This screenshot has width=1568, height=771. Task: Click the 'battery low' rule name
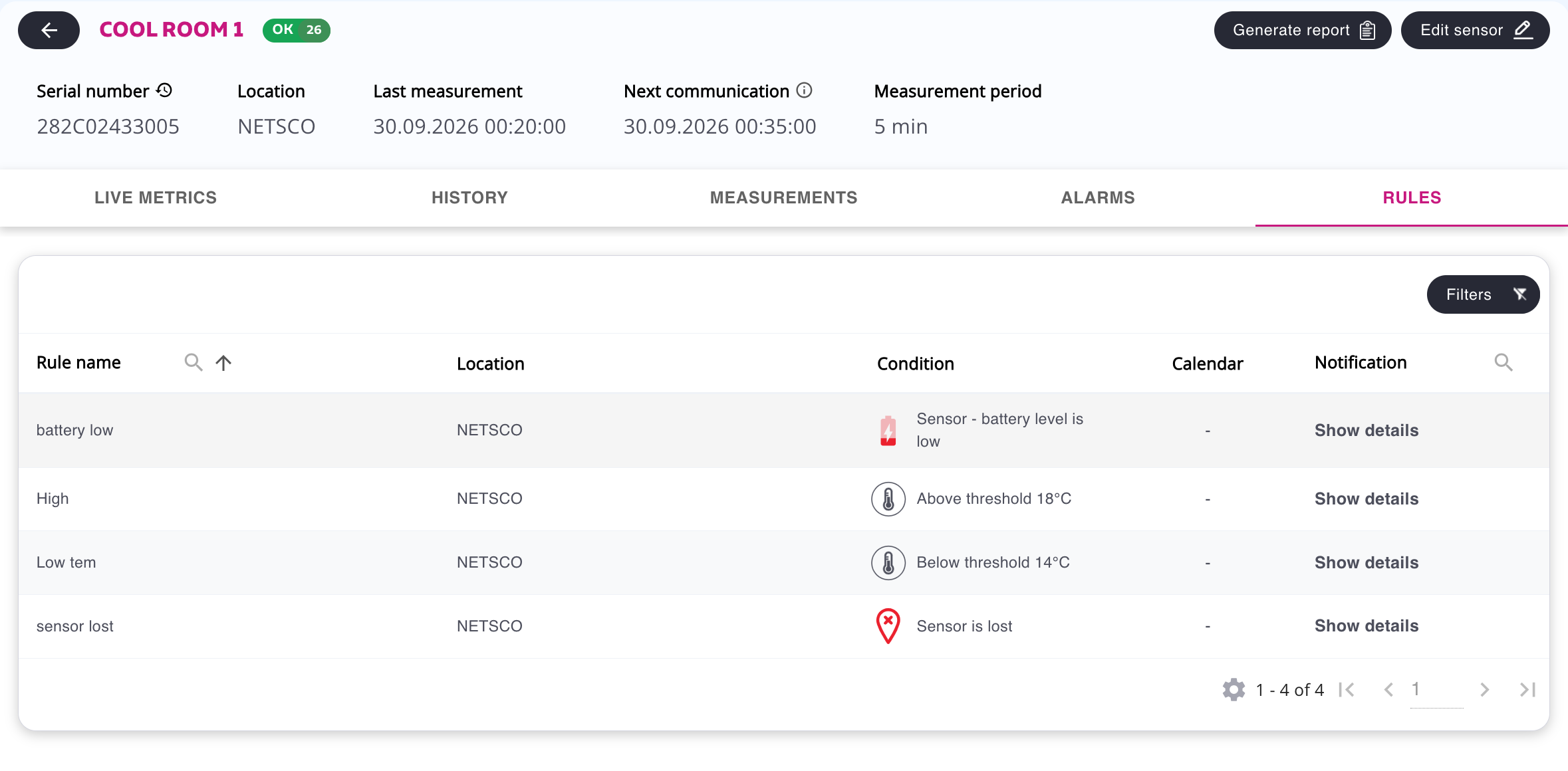(74, 430)
